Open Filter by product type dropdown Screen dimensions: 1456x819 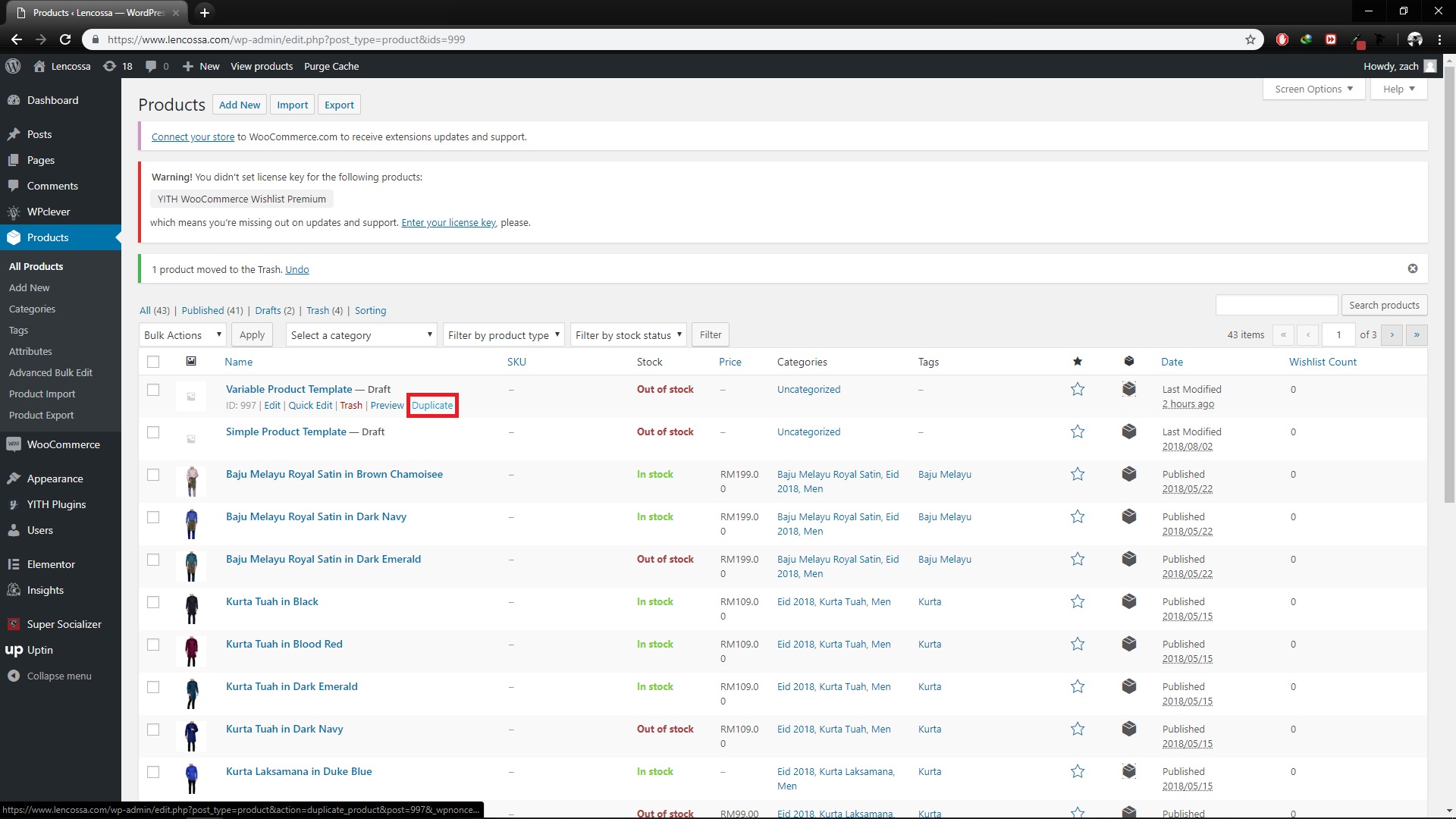(x=504, y=335)
